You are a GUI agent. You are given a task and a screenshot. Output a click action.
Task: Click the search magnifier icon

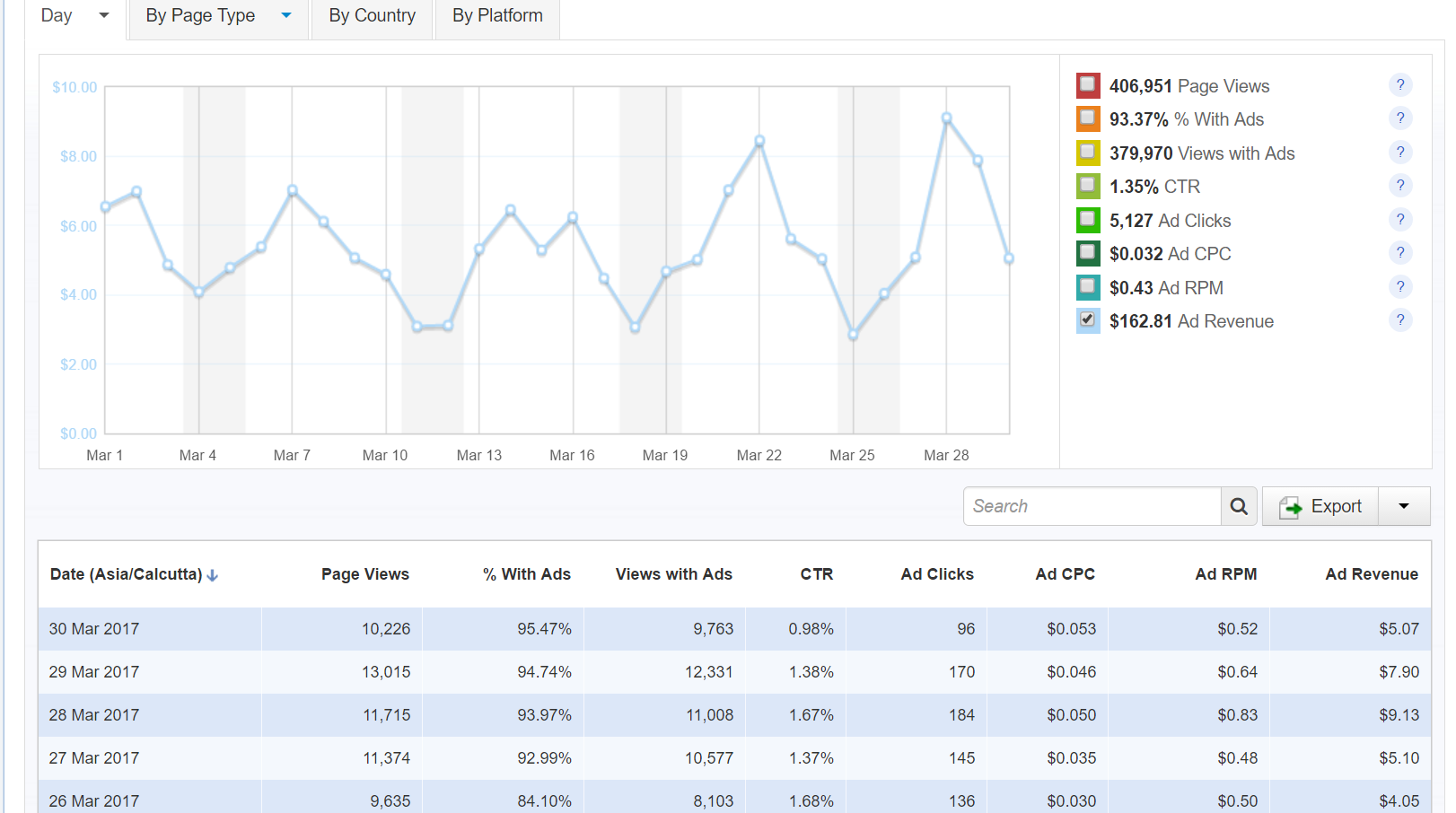click(x=1239, y=506)
